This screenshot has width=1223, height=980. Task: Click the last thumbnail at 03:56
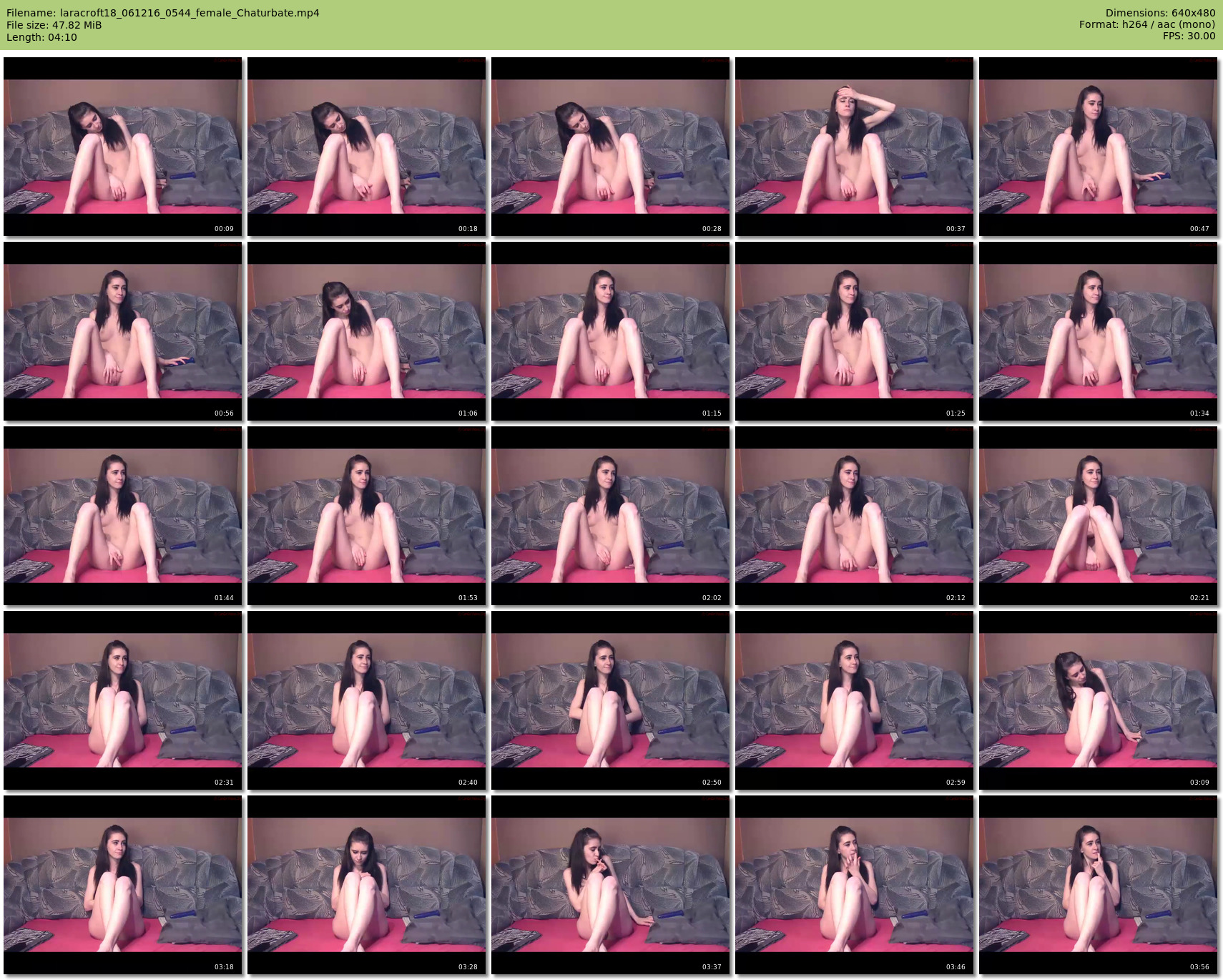1098,885
